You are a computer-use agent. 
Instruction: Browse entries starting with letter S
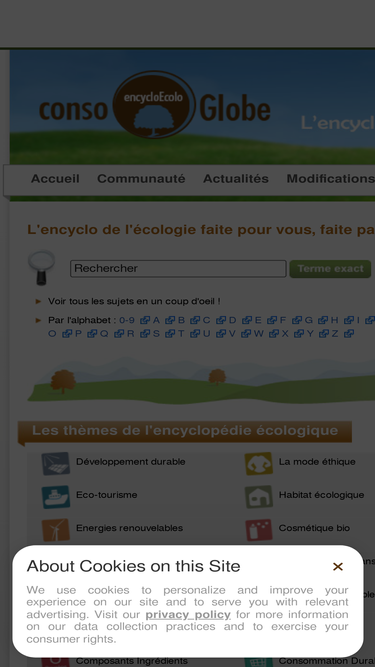[x=156, y=334]
